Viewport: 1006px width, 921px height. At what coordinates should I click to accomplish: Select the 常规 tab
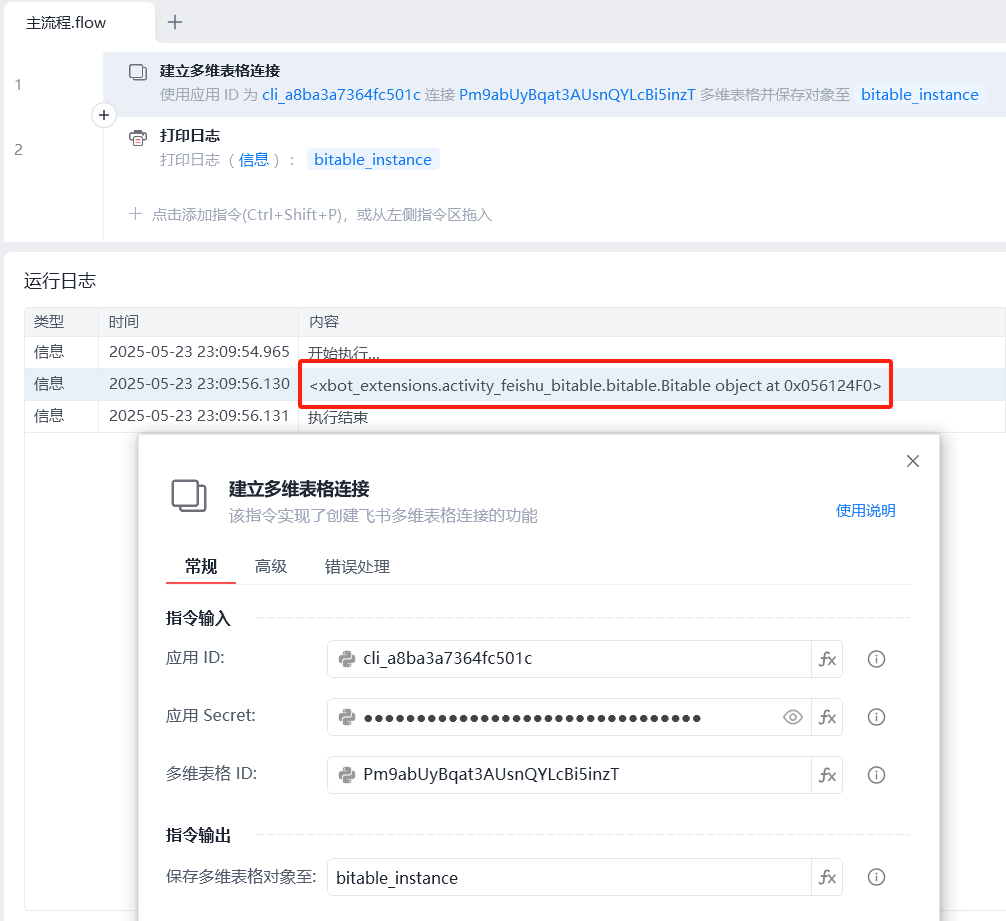coord(200,566)
